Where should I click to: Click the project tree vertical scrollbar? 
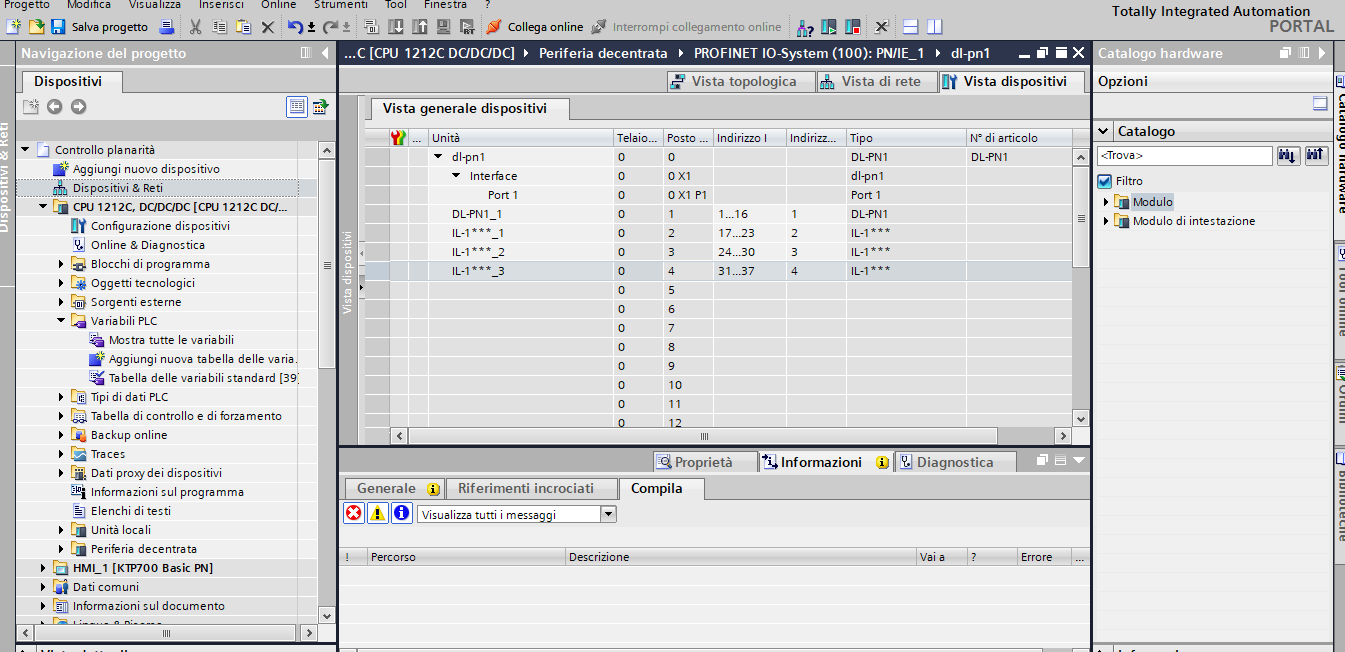(326, 265)
